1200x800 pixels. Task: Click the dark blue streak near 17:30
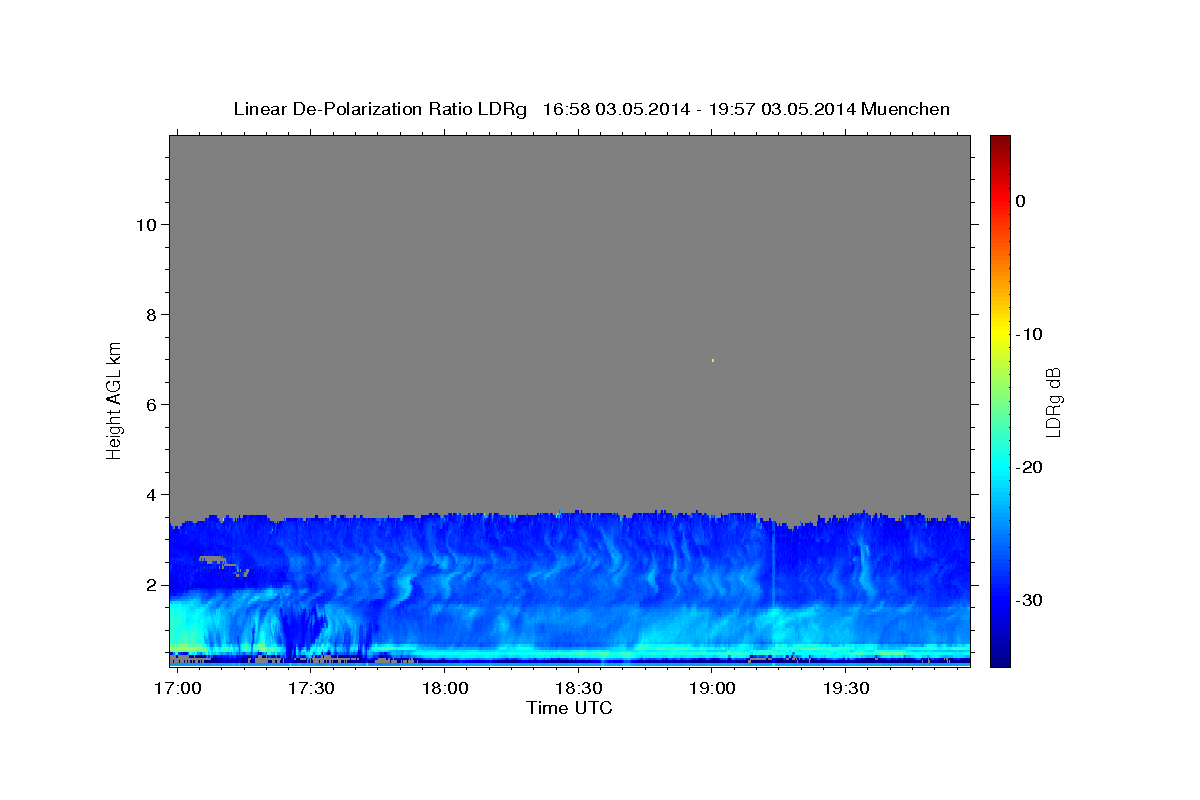coord(303,628)
